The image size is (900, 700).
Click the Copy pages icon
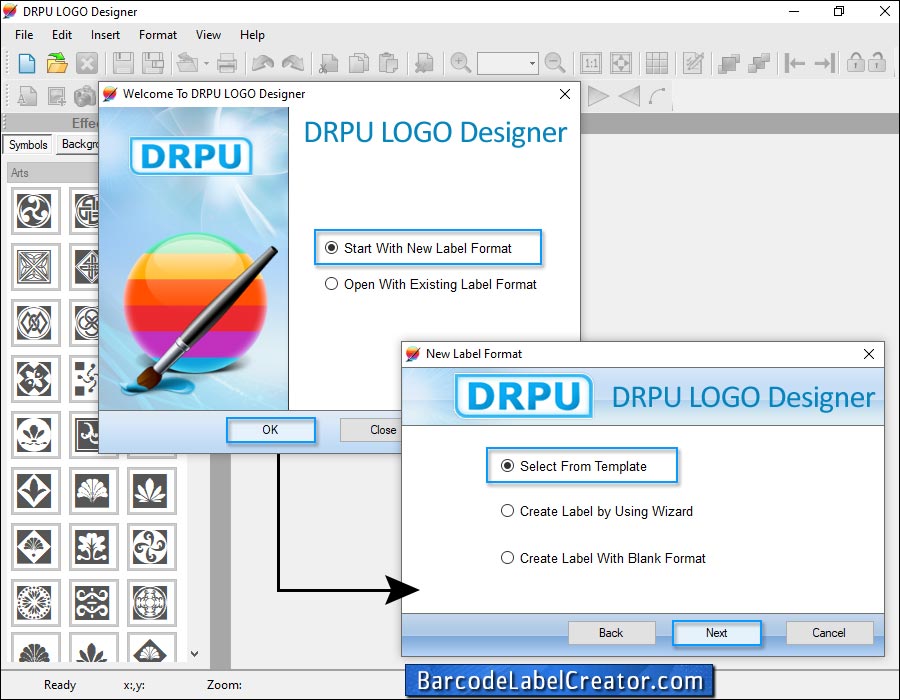click(359, 63)
